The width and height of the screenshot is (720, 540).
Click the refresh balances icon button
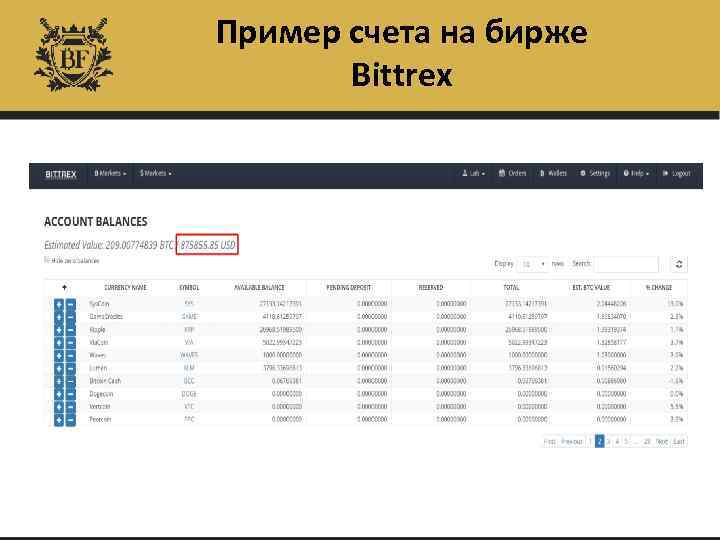(679, 264)
